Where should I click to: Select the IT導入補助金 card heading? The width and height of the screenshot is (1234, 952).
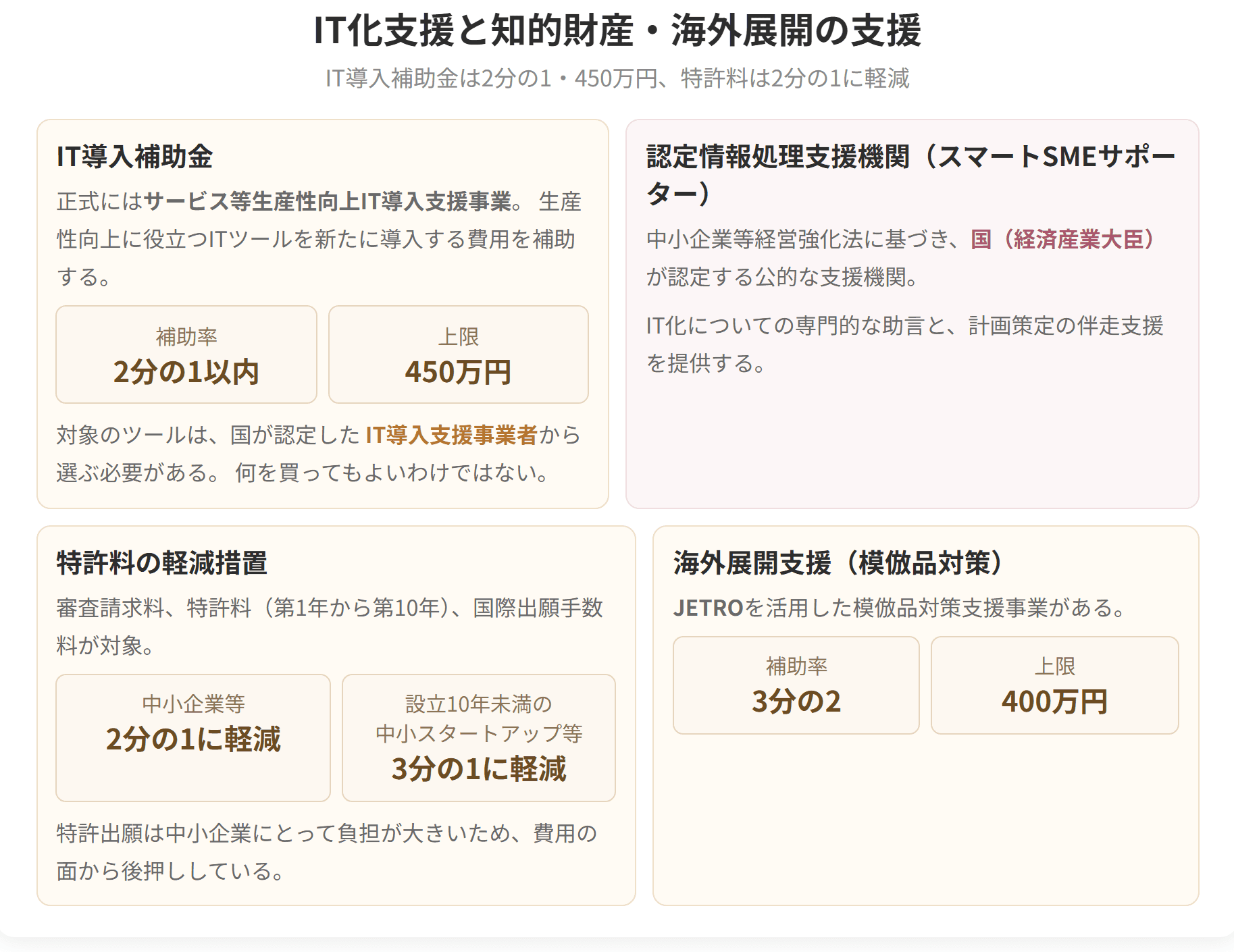coord(134,157)
